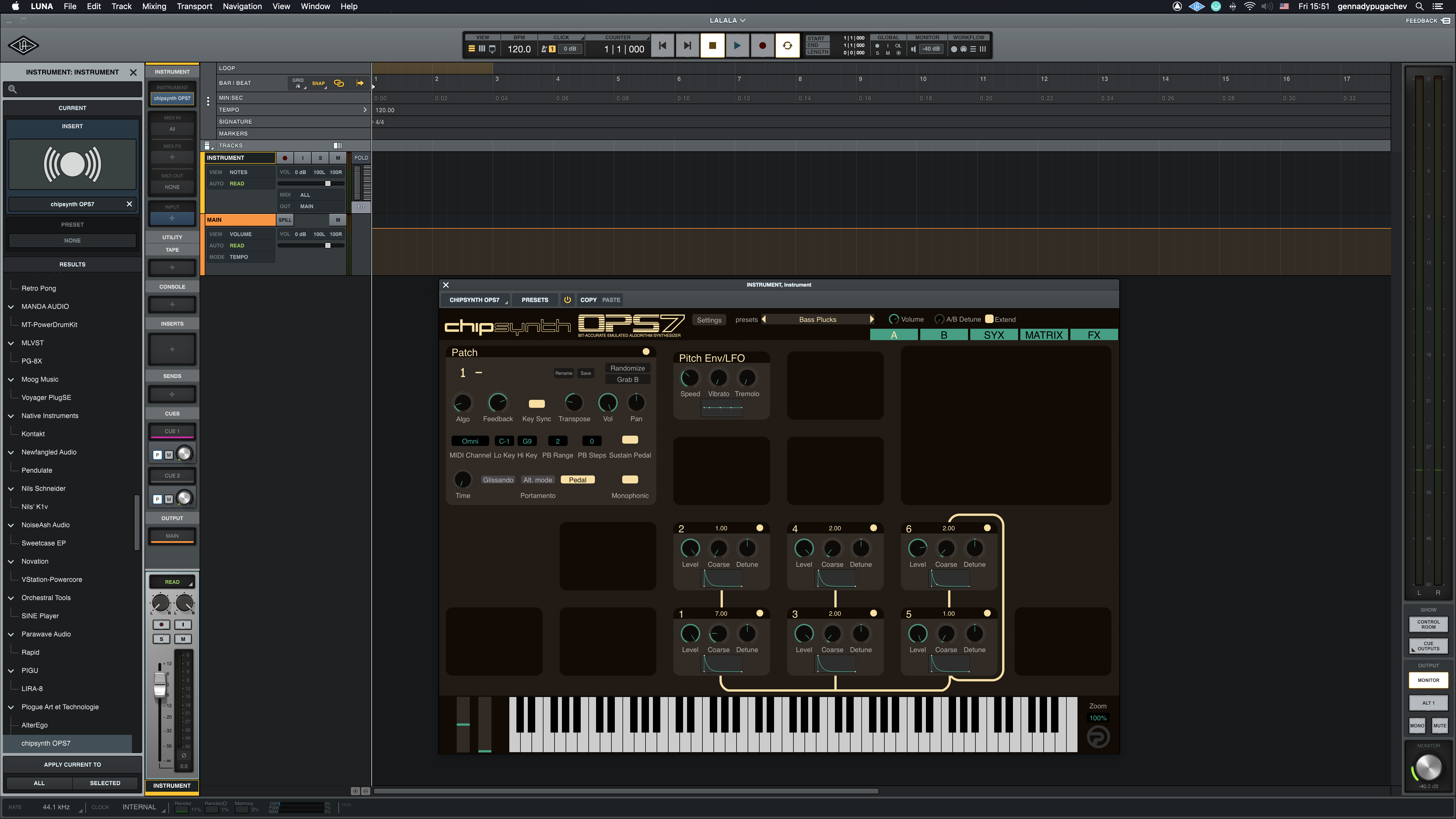The height and width of the screenshot is (819, 1456).
Task: Select chipsynth OPS7 in the results list
Action: click(x=68, y=743)
